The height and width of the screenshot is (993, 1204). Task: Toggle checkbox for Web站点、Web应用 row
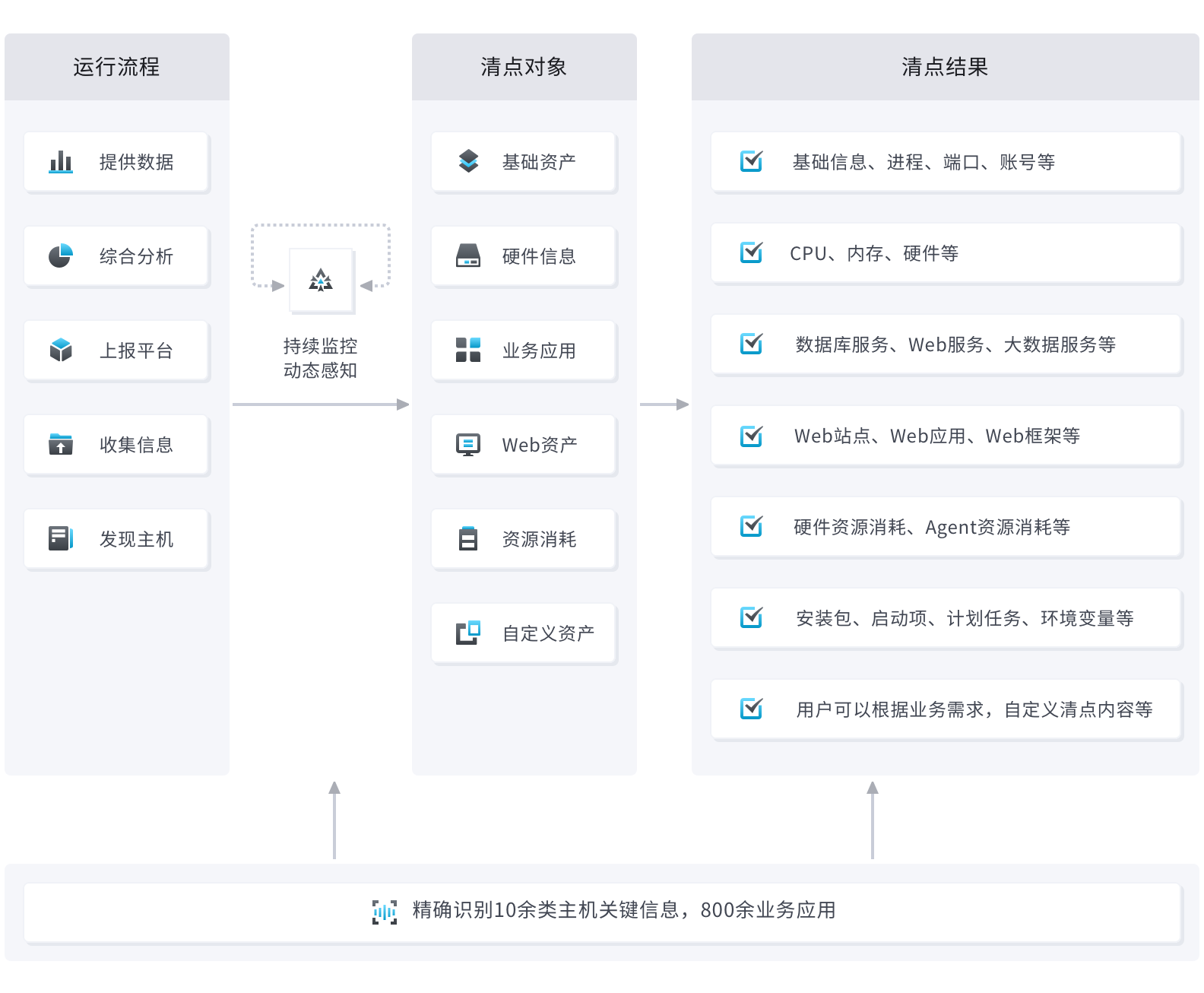[751, 436]
